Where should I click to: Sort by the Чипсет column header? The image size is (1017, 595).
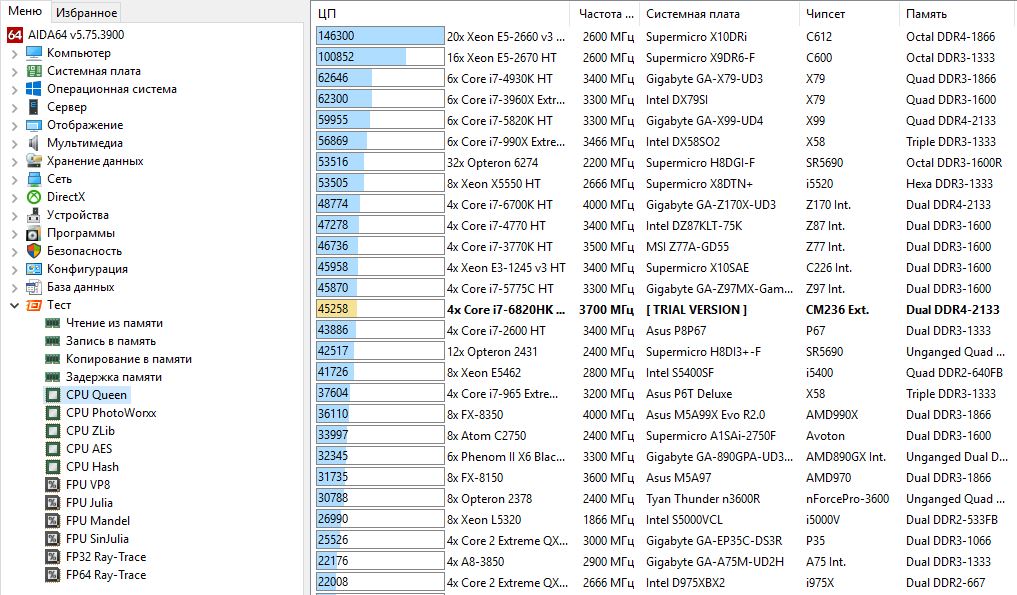click(x=849, y=14)
